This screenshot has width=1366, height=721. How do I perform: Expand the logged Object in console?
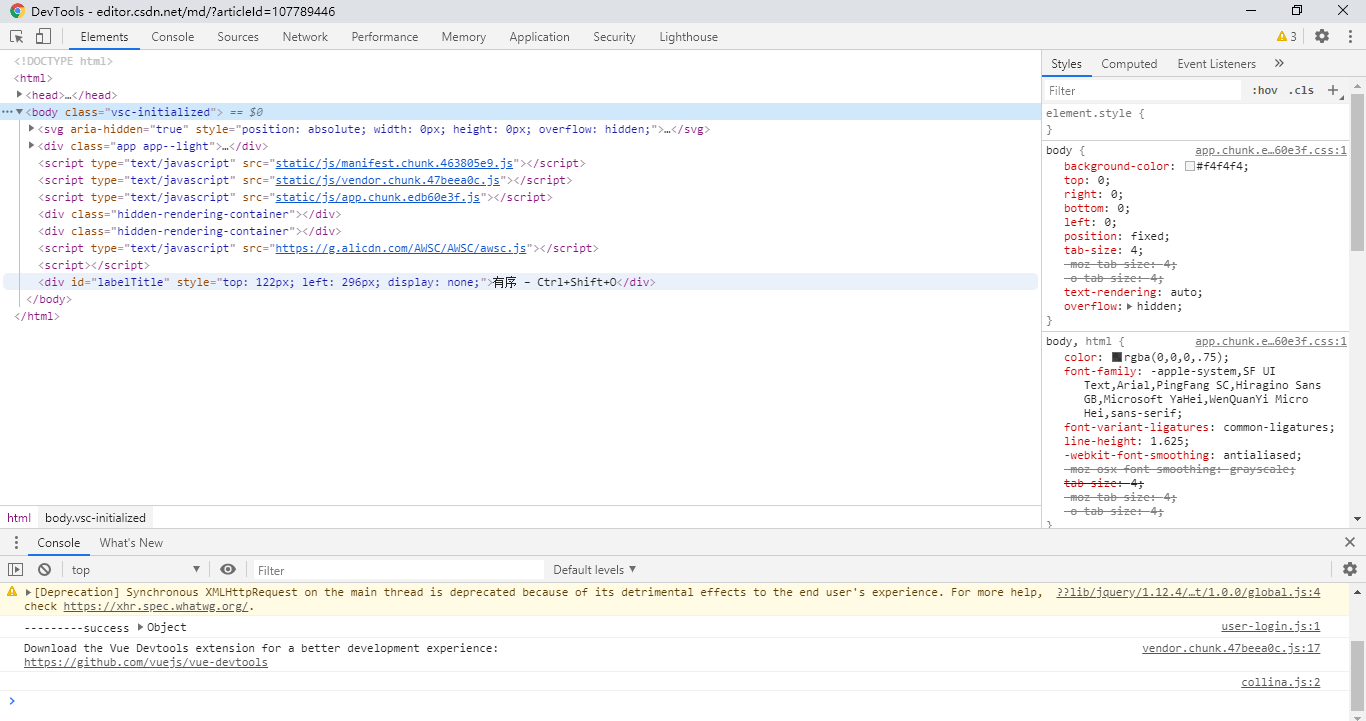tap(141, 627)
